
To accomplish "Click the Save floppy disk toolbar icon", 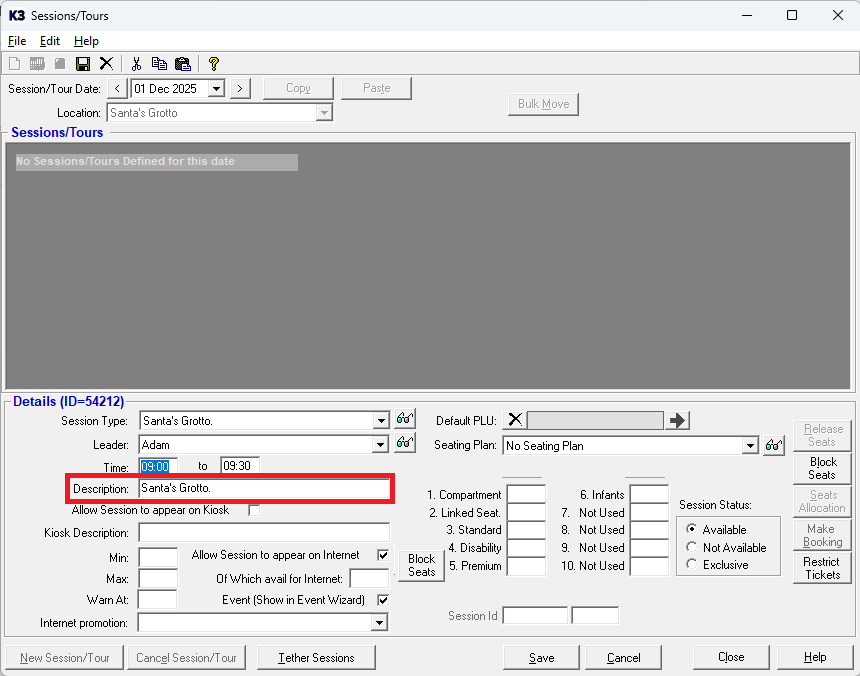I will pos(83,64).
